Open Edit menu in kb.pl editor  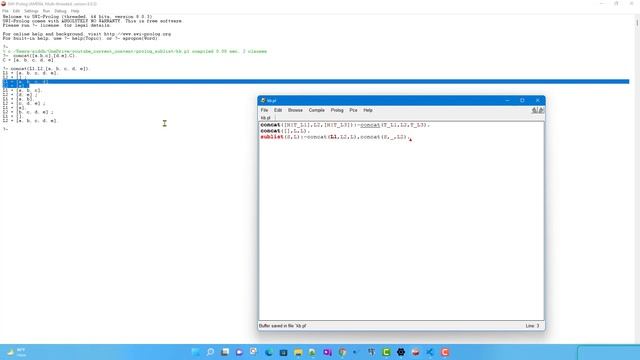point(278,110)
